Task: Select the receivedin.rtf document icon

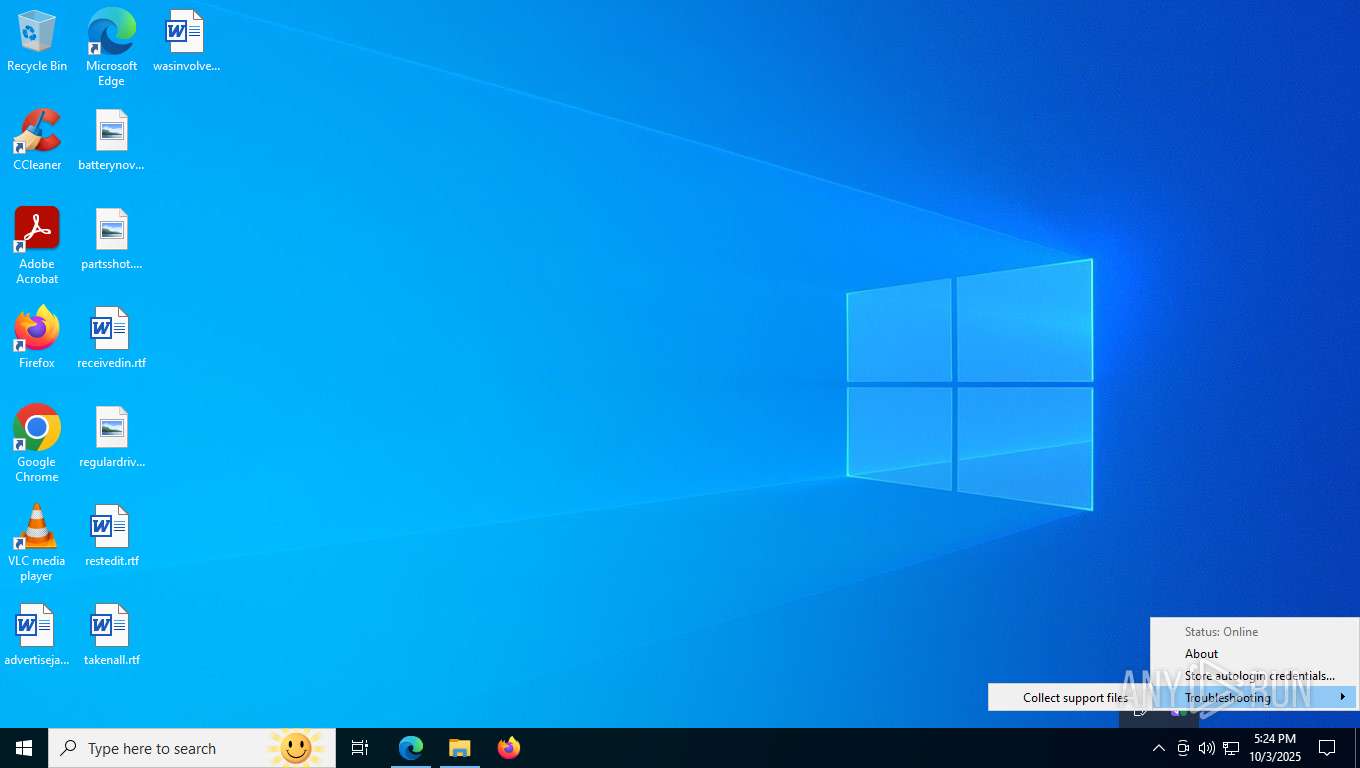Action: (111, 338)
